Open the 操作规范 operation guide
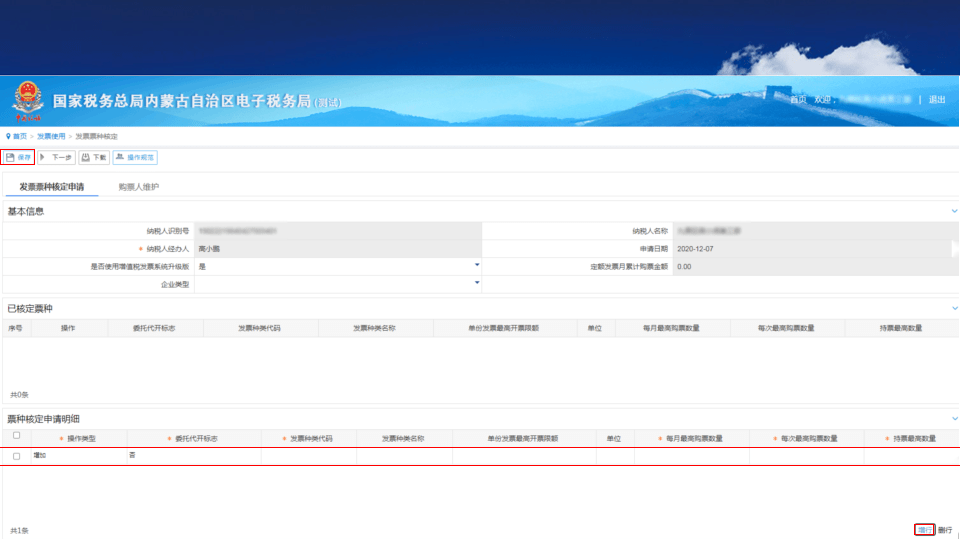Viewport: 960px width, 540px height. coord(135,157)
